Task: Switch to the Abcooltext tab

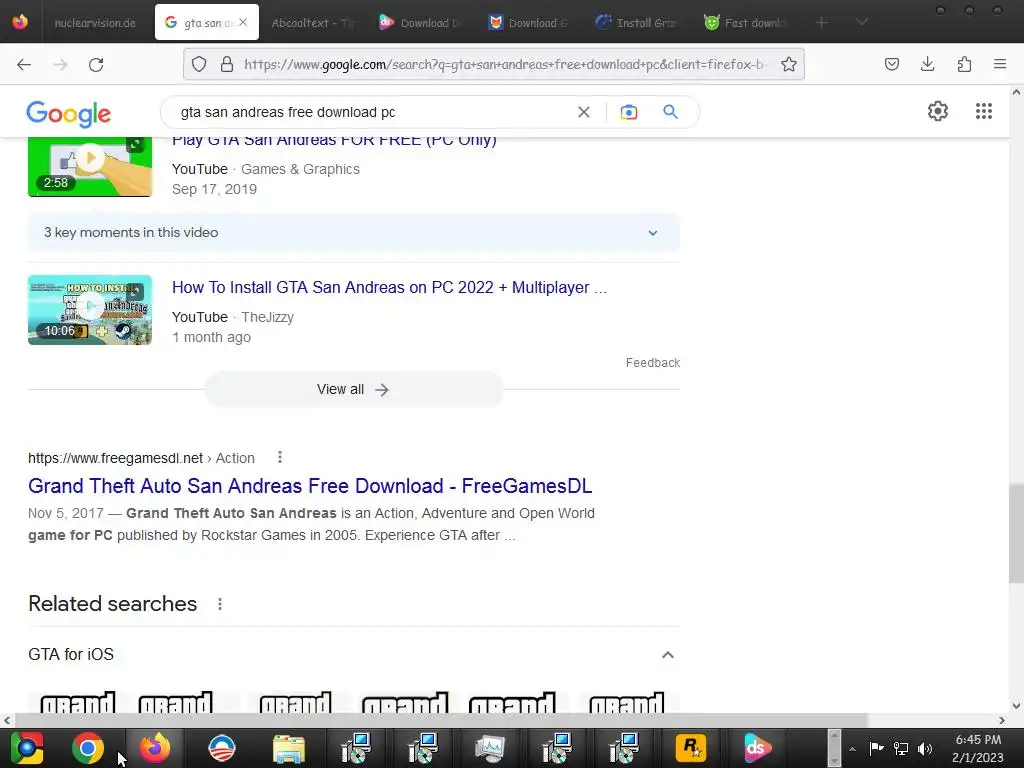Action: [312, 23]
